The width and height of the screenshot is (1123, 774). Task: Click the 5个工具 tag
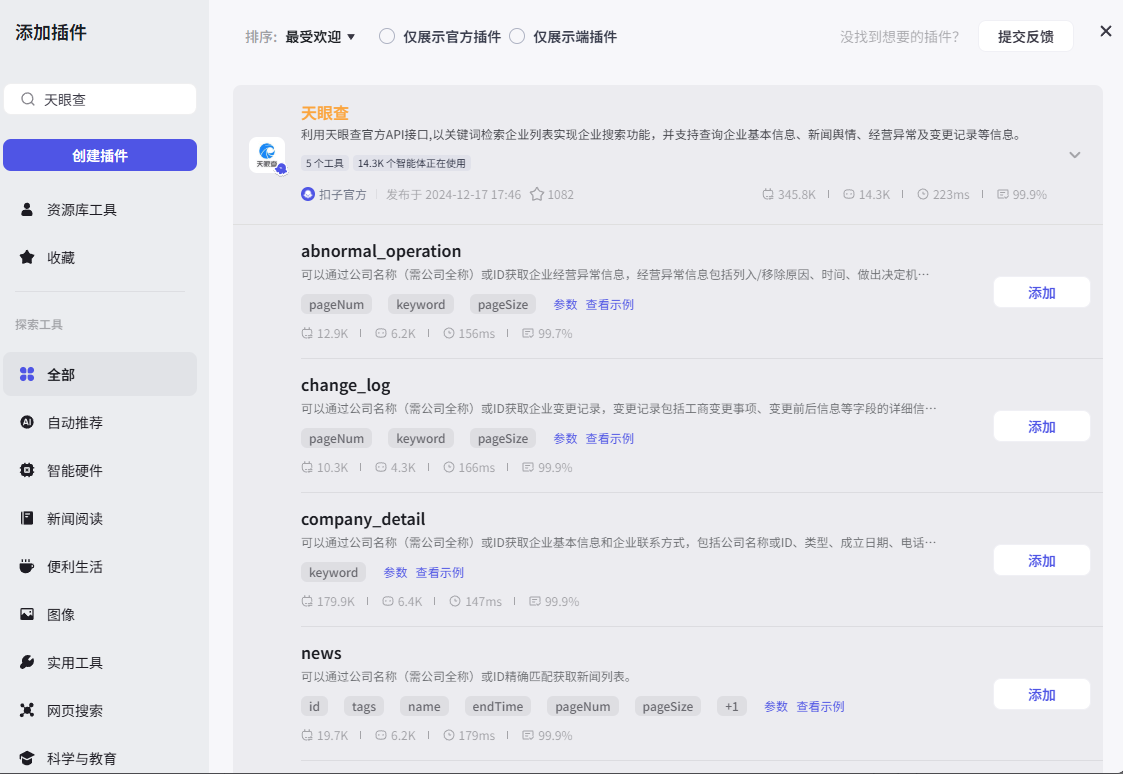coord(324,163)
